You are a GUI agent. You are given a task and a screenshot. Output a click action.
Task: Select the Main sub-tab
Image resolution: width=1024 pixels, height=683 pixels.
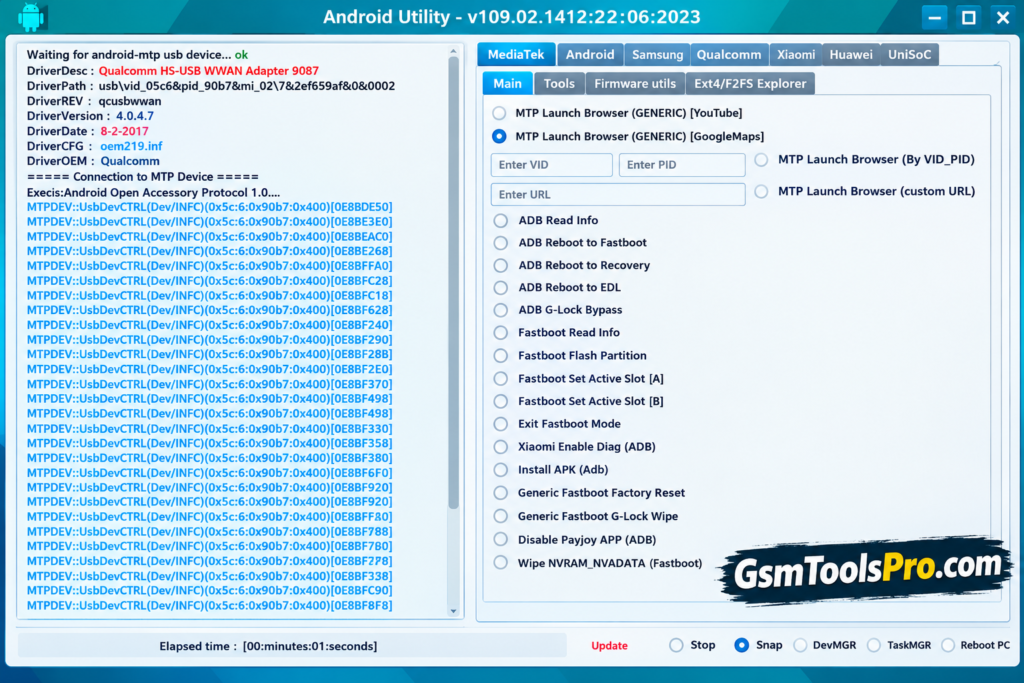507,84
